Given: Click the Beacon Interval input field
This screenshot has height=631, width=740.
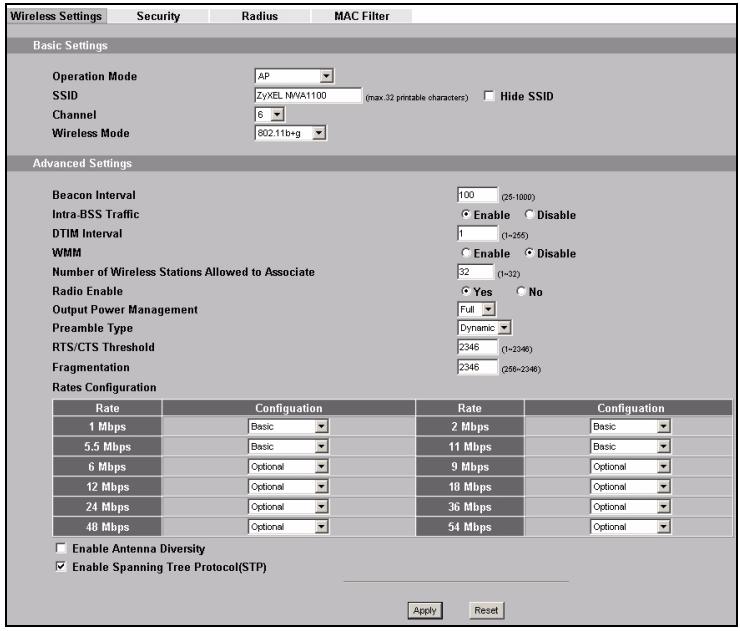Looking at the screenshot, I should tap(477, 194).
